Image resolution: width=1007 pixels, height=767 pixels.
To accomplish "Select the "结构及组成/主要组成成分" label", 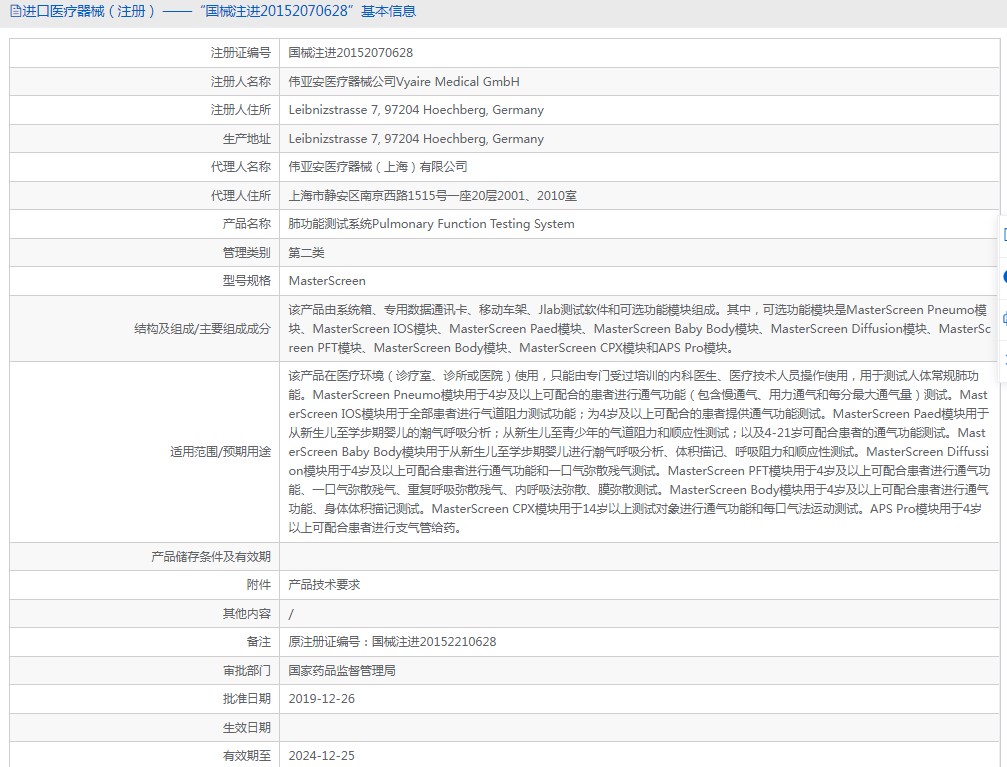I will click(x=202, y=329).
